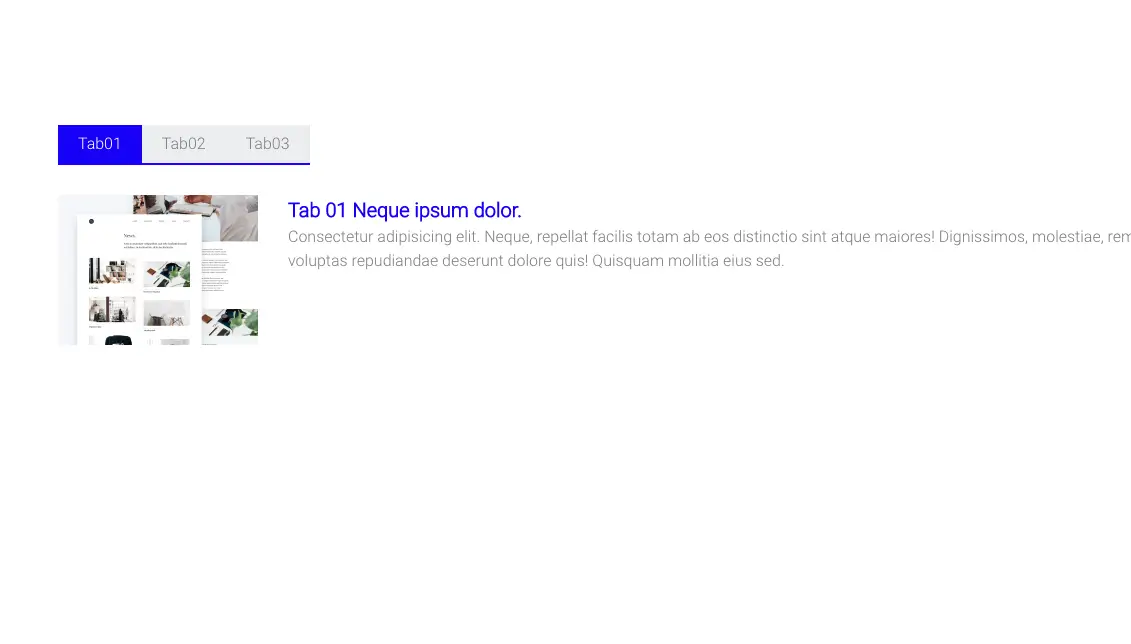Open the Tab03 tab
The height and width of the screenshot is (644, 1131).
268,144
